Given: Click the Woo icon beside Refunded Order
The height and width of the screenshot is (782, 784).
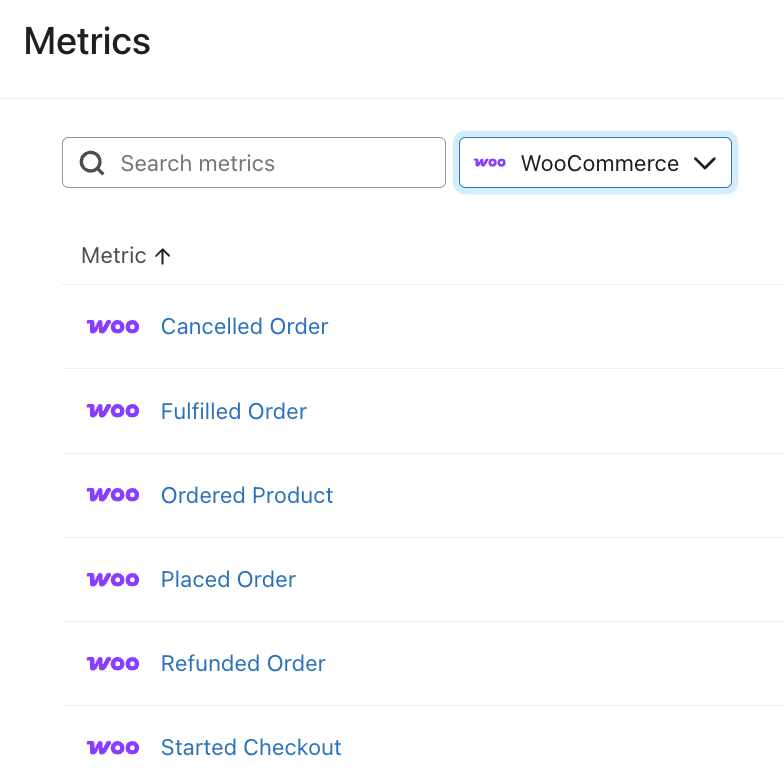Looking at the screenshot, I should click(x=113, y=663).
